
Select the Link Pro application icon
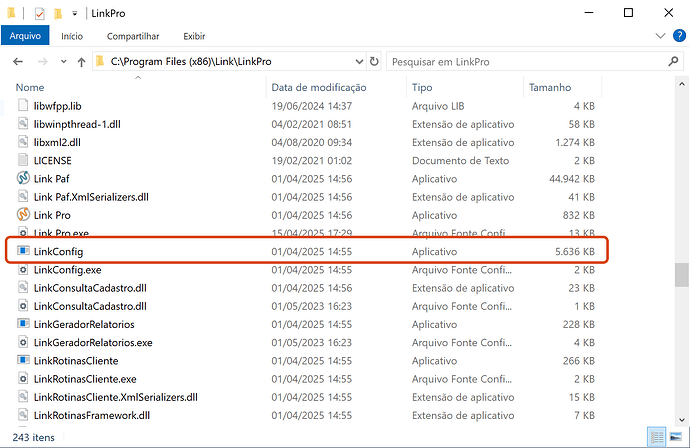pos(24,215)
